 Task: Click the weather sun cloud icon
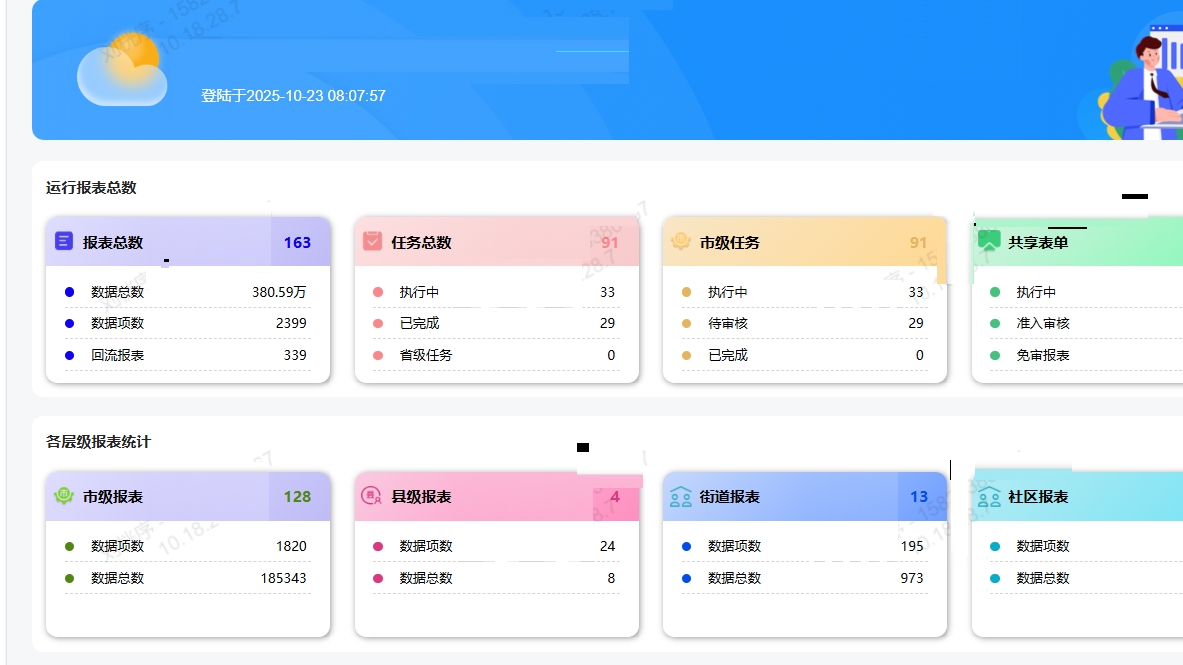121,69
